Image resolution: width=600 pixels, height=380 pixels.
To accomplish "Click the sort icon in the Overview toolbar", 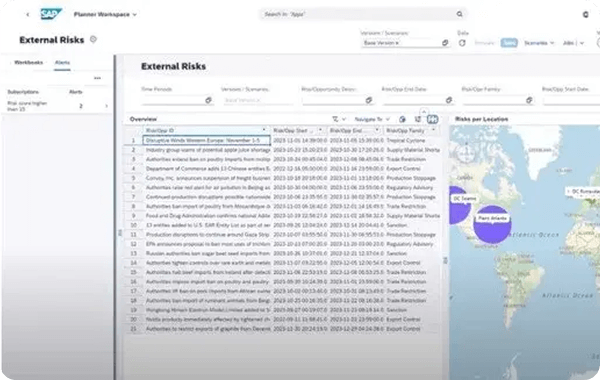I will click(418, 119).
